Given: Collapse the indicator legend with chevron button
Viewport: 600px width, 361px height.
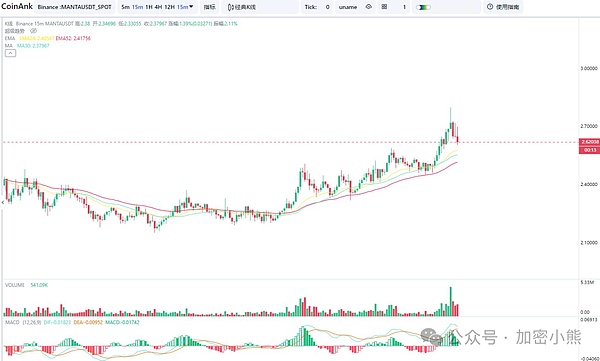Looking at the screenshot, I should (x=10, y=53).
